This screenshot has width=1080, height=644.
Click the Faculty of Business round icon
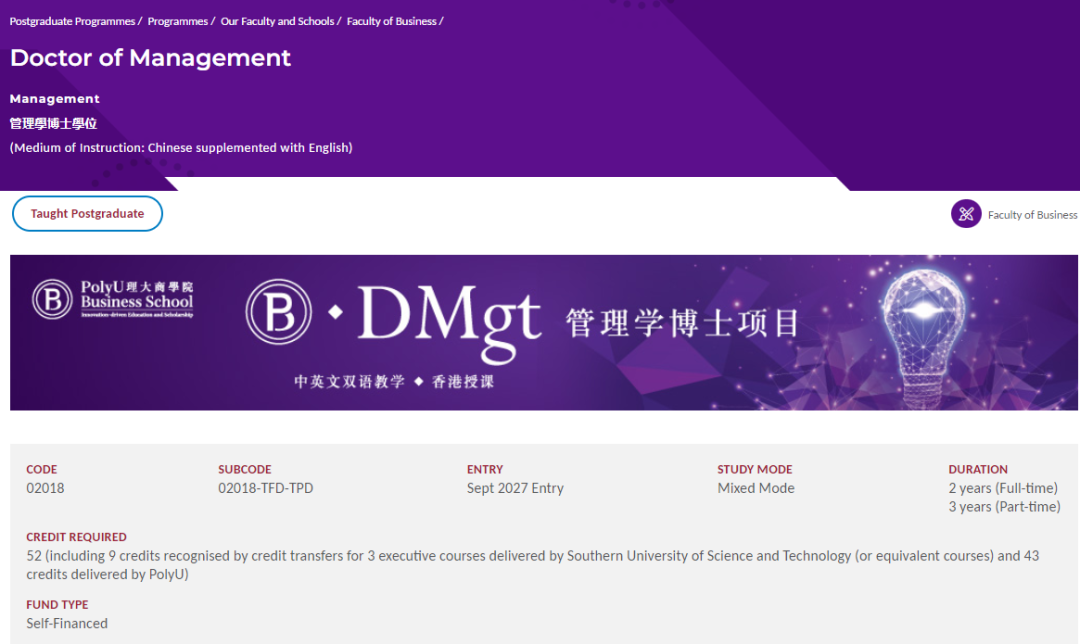tap(966, 214)
